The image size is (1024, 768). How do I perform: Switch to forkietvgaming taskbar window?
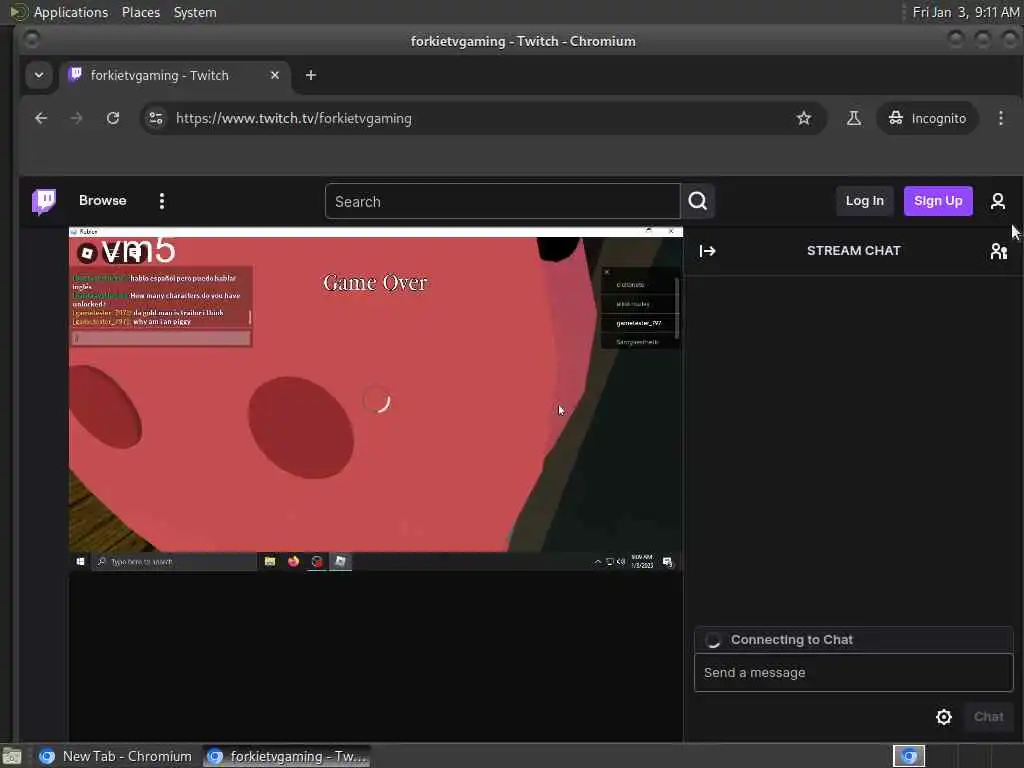pos(287,756)
